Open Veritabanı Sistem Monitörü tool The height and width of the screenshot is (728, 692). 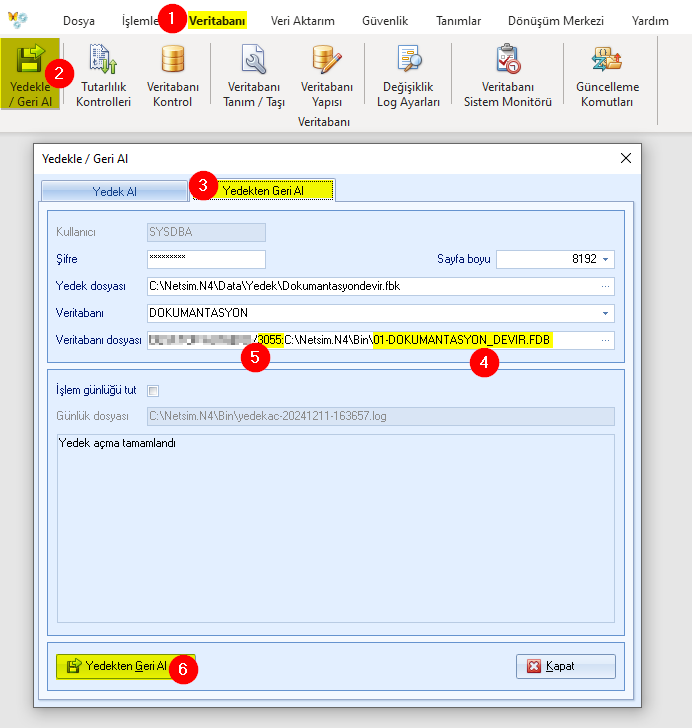point(508,76)
